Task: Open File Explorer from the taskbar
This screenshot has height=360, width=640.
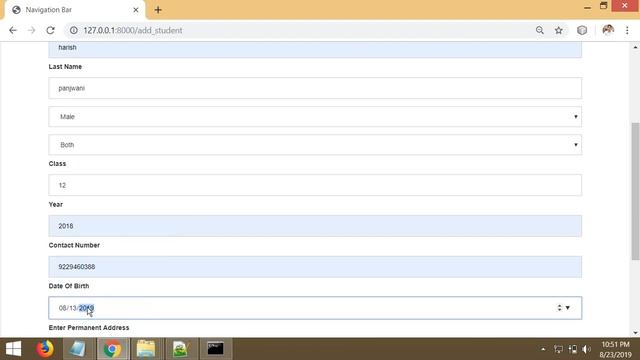Action: pyautogui.click(x=146, y=349)
